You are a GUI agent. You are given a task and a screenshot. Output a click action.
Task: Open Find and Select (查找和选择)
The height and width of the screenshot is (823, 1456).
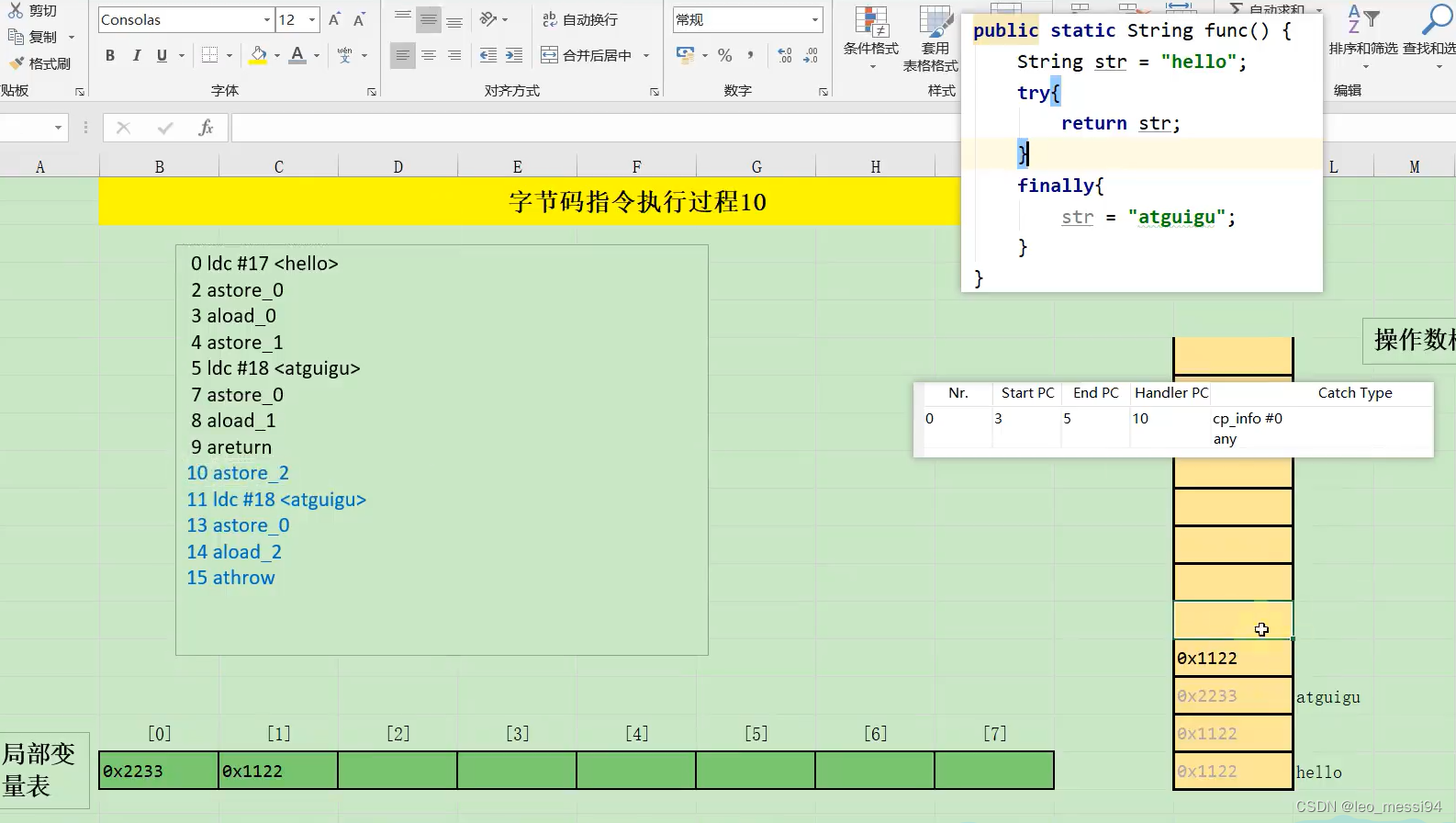[1428, 35]
